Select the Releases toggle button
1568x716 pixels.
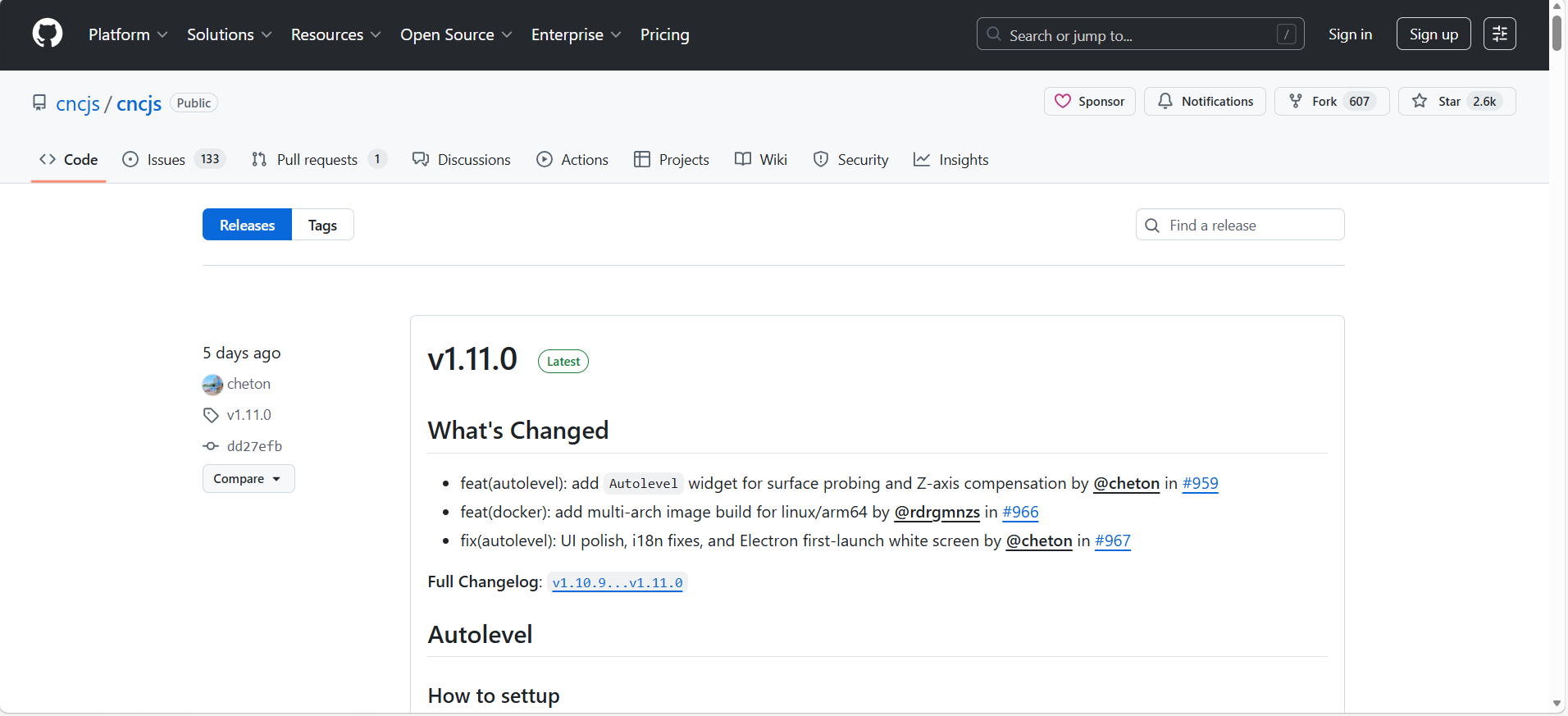click(247, 226)
